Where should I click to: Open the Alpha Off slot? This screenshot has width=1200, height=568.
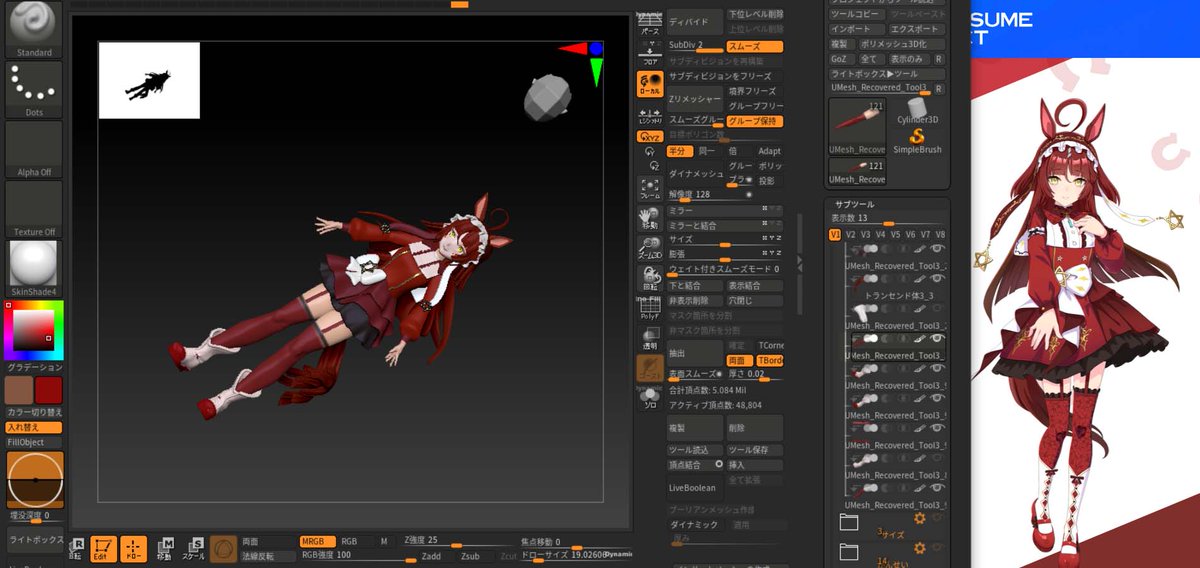pos(34,150)
